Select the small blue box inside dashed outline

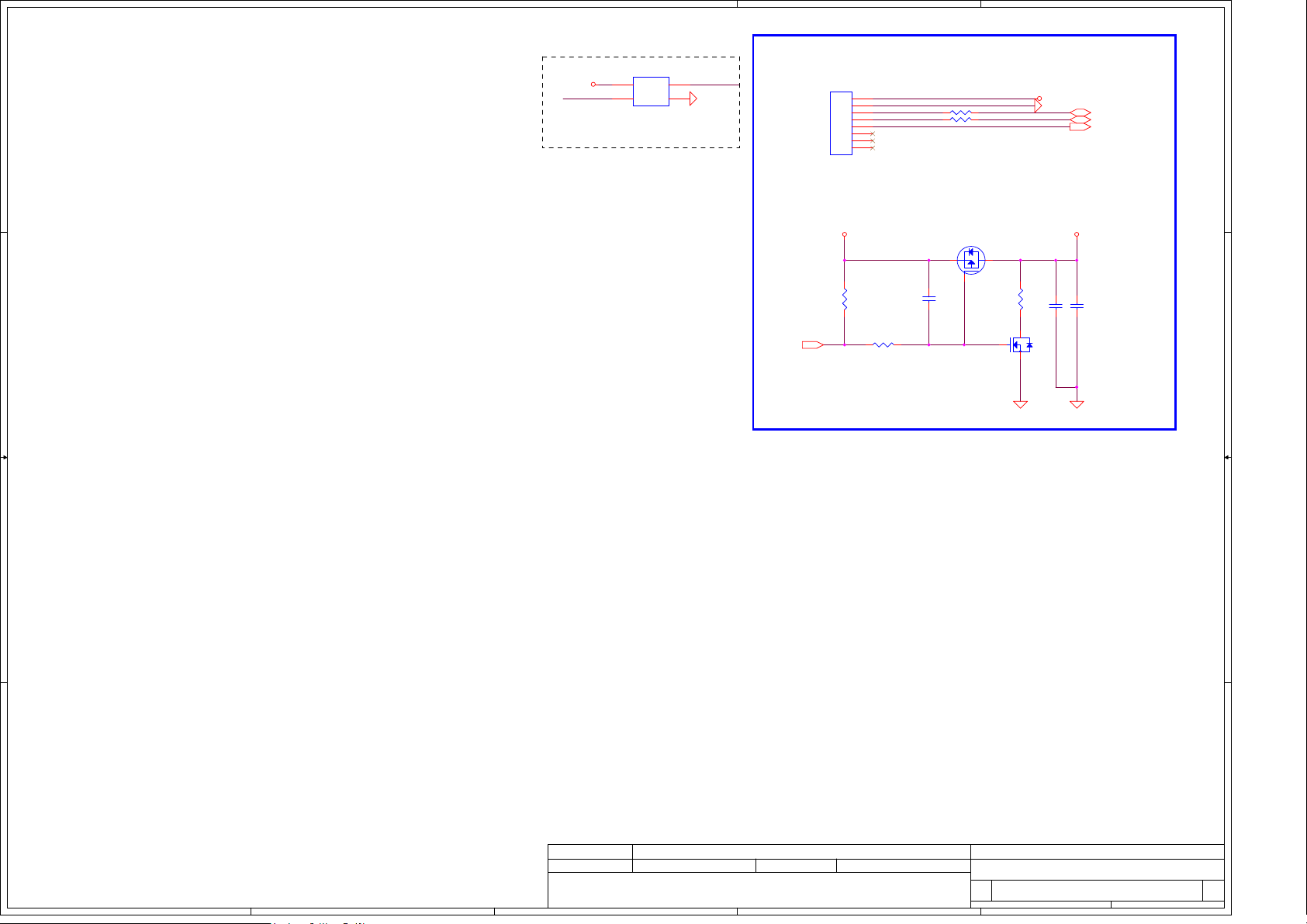click(651, 92)
